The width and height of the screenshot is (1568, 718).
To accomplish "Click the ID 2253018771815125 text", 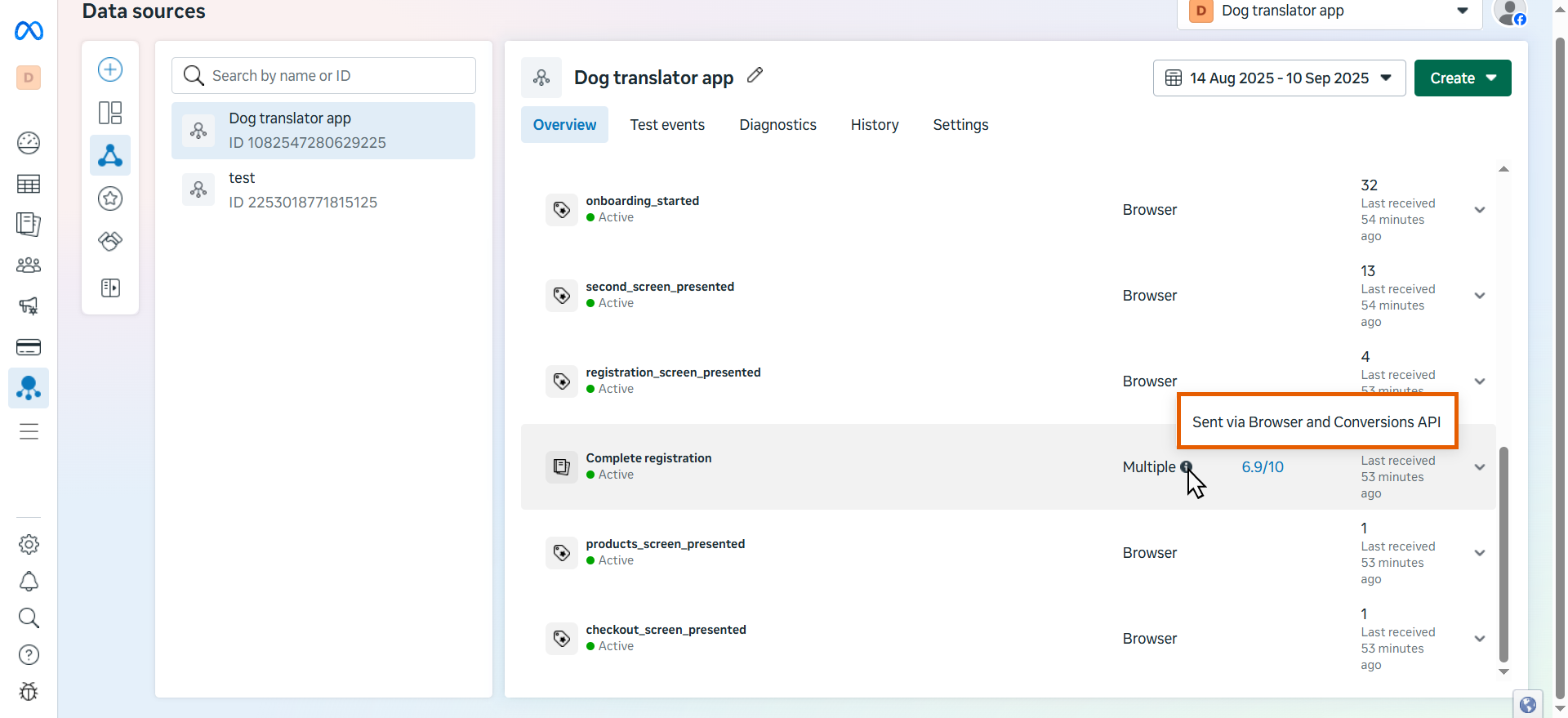I will click(303, 203).
